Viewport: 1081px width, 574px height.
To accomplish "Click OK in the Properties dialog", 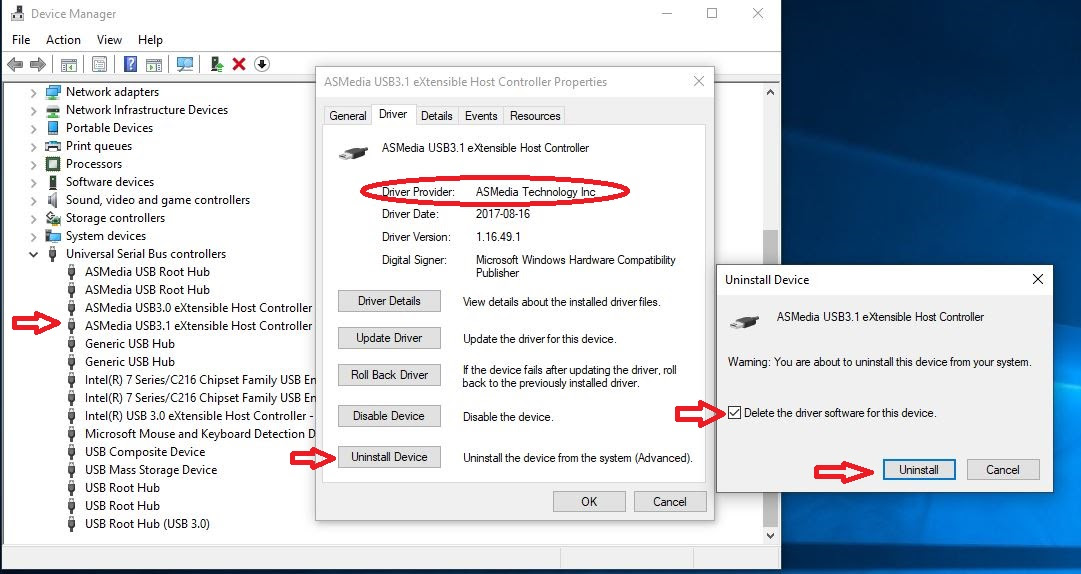I will pyautogui.click(x=589, y=502).
